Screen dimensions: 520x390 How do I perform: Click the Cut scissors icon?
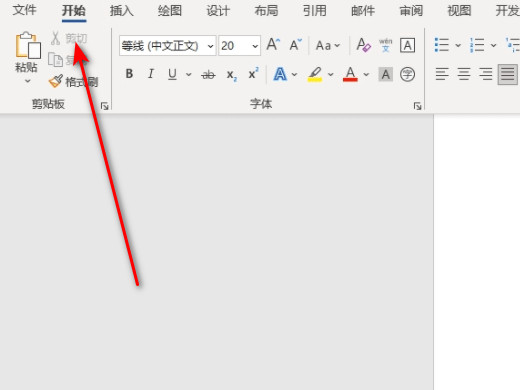[55, 38]
